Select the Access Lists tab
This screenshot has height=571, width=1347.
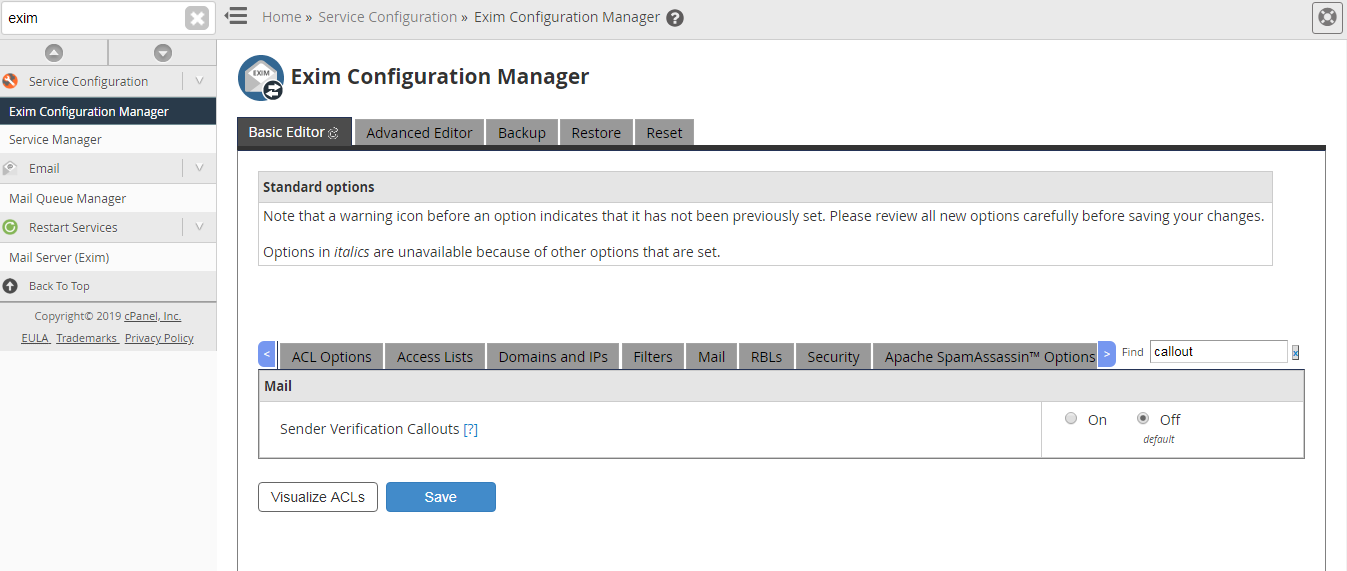click(x=435, y=357)
